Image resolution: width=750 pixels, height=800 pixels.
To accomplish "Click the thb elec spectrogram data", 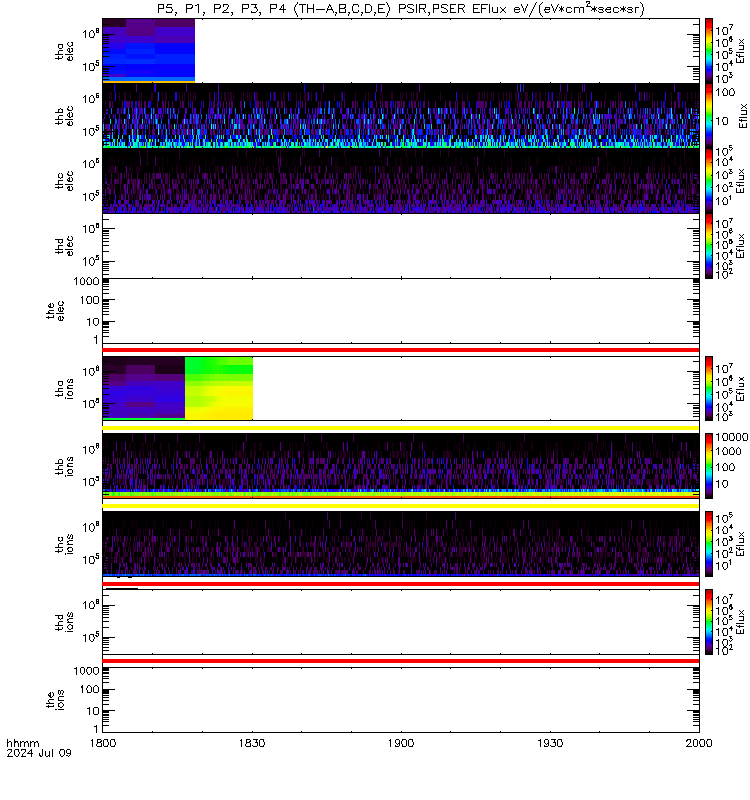I will pos(401,116).
